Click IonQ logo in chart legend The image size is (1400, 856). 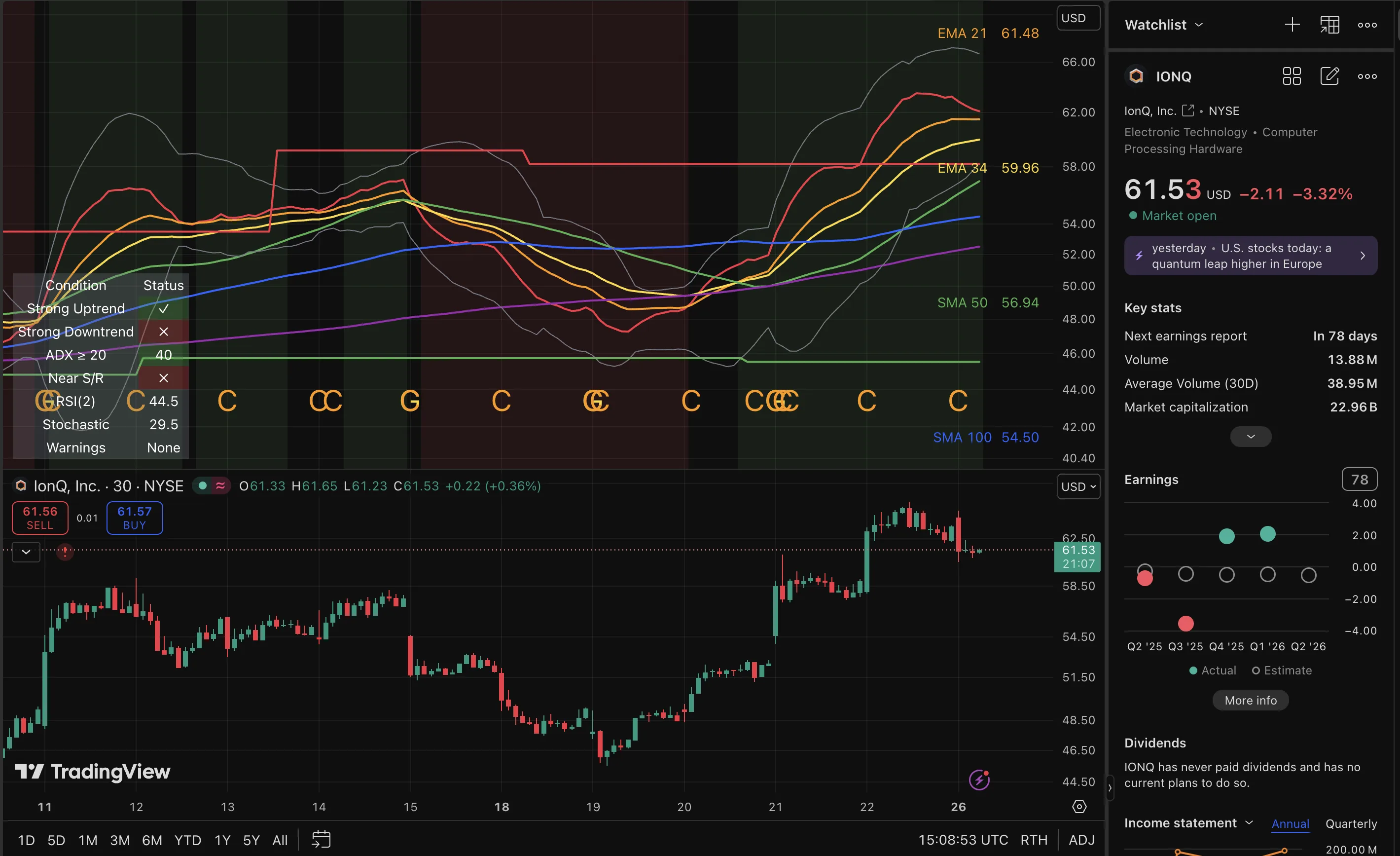coord(20,485)
